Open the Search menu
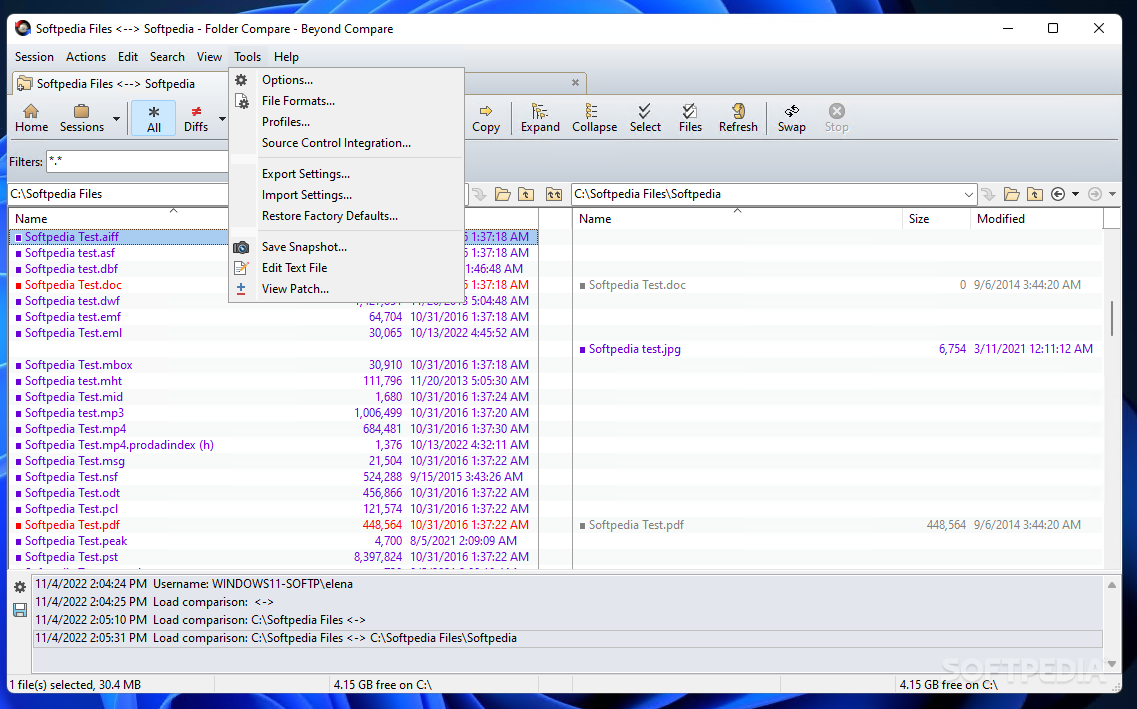The height and width of the screenshot is (709, 1137). coord(167,57)
